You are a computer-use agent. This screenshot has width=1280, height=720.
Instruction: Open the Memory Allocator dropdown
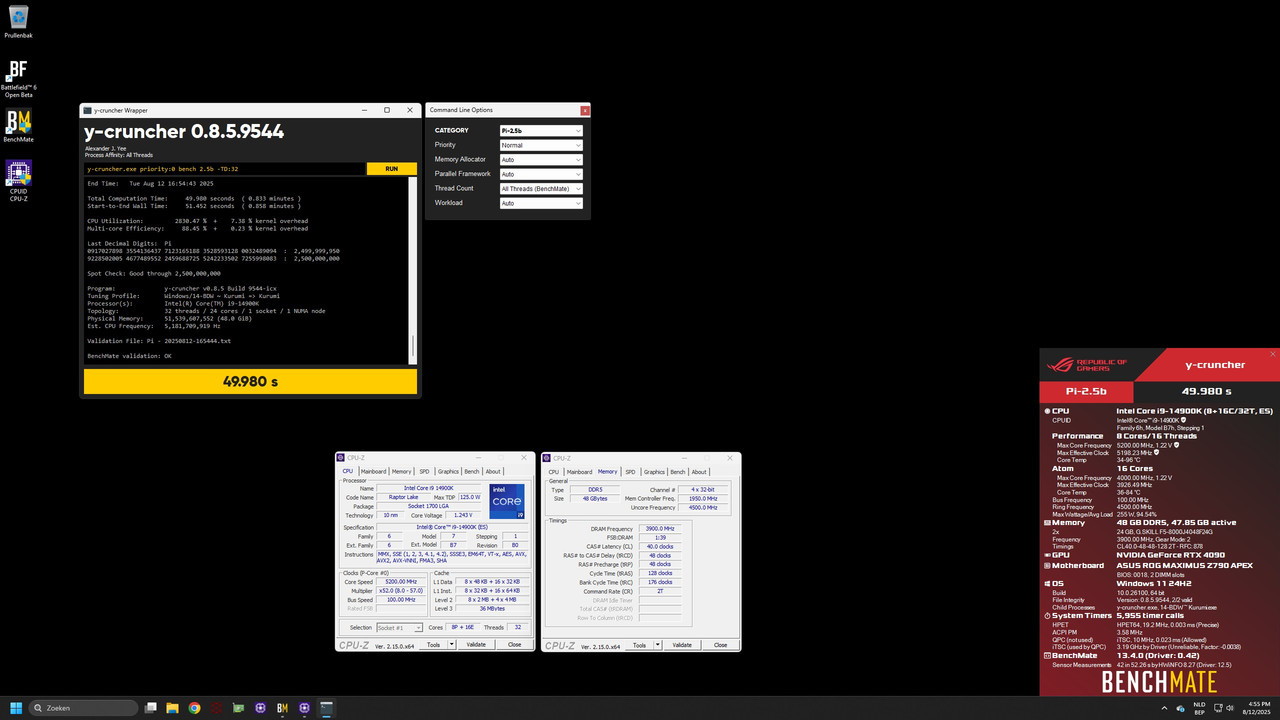(x=541, y=159)
